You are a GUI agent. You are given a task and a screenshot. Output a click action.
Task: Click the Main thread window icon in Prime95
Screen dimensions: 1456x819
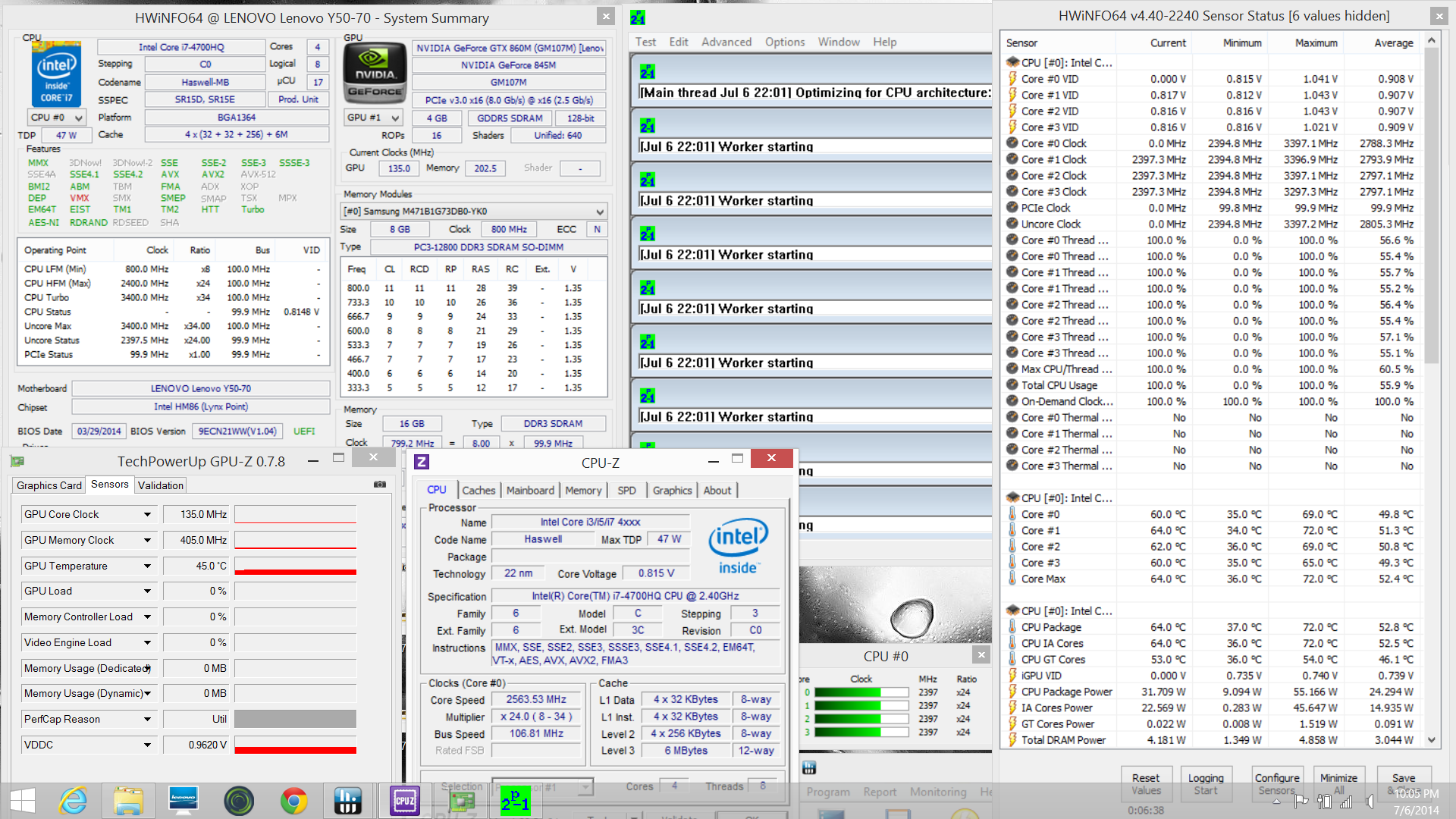(647, 72)
